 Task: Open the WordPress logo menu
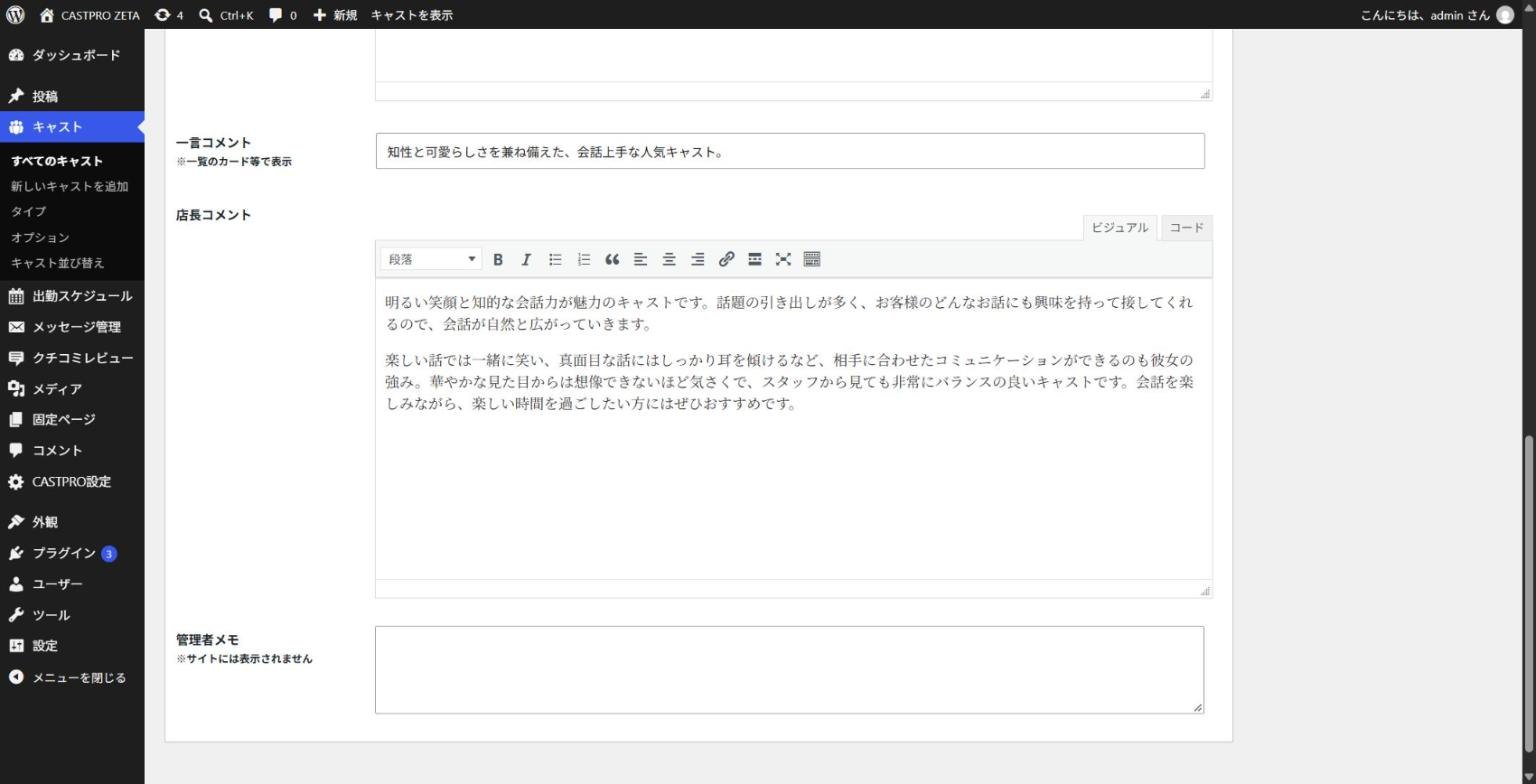[15, 15]
